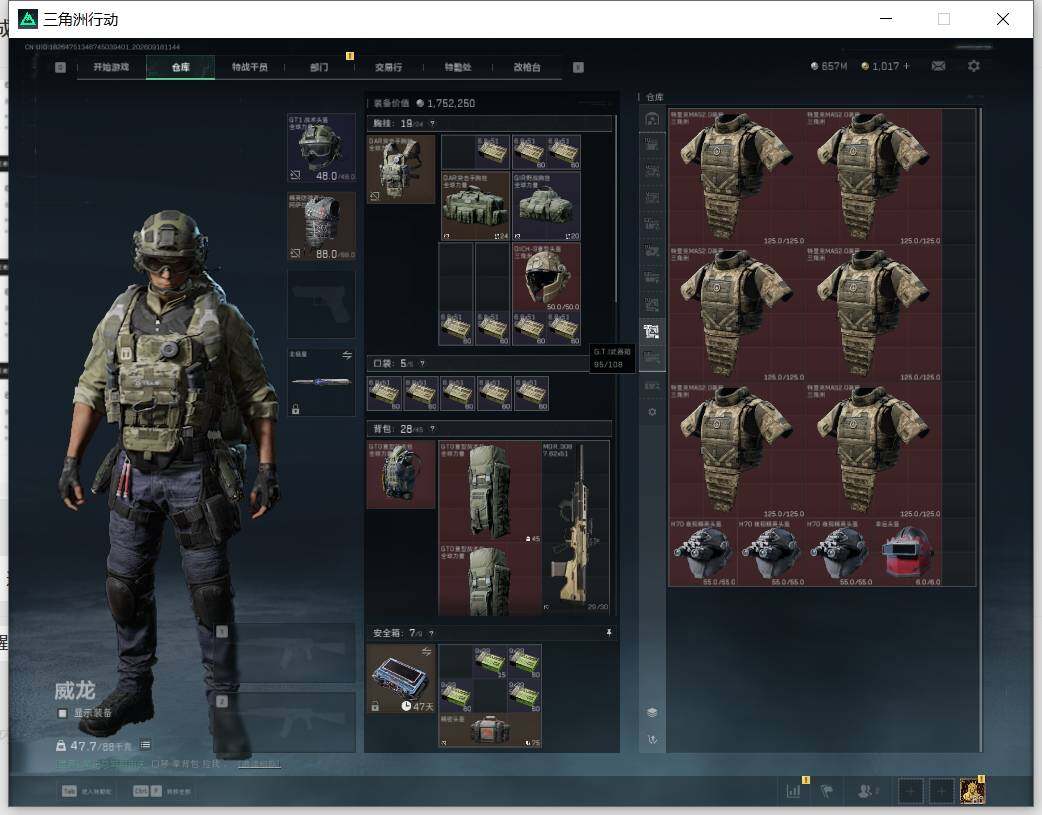Open the statistics chart icon at bottom

tap(793, 791)
